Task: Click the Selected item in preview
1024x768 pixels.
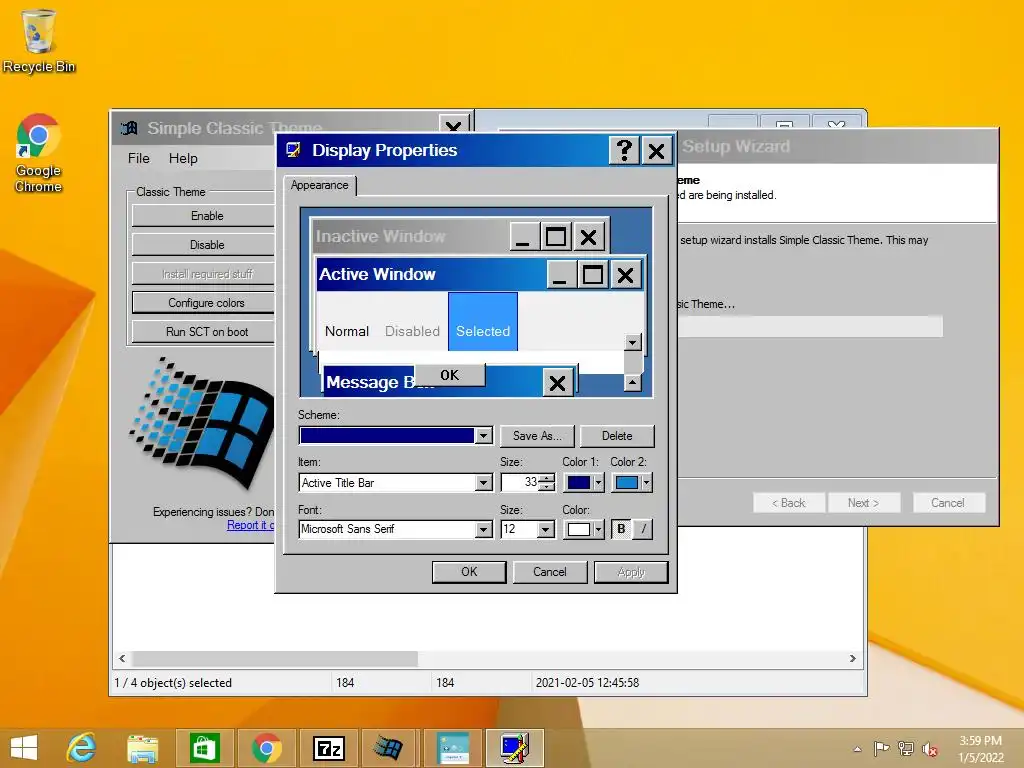Action: 483,322
